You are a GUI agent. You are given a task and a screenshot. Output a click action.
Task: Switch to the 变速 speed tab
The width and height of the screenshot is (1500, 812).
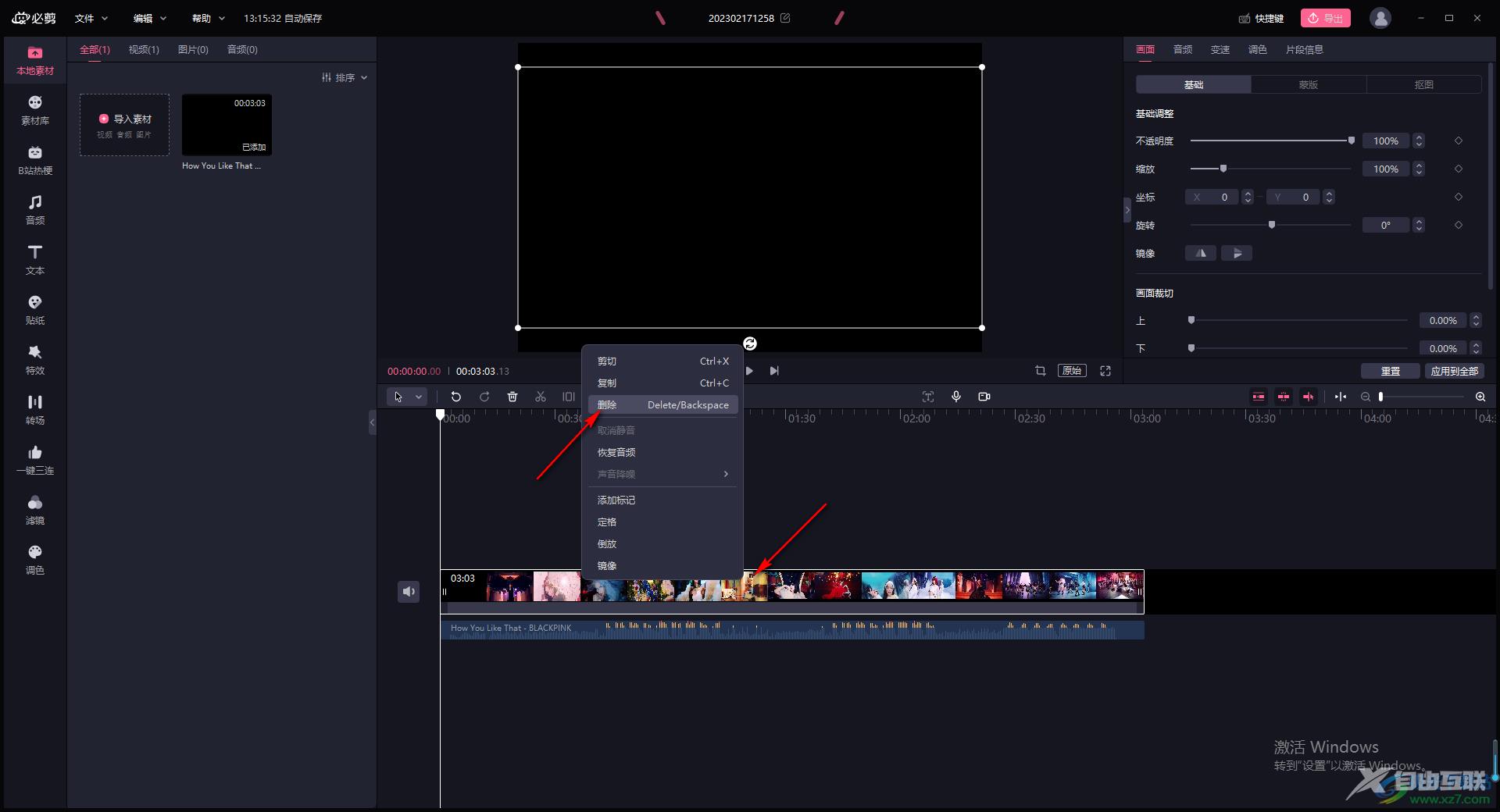pyautogui.click(x=1220, y=49)
